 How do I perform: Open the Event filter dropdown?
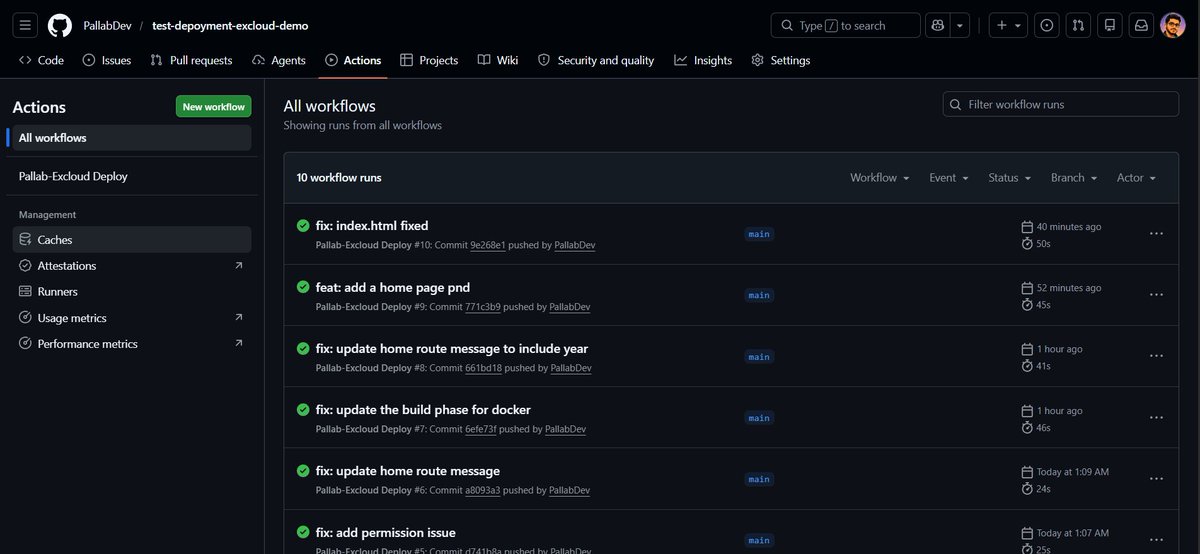tap(949, 178)
